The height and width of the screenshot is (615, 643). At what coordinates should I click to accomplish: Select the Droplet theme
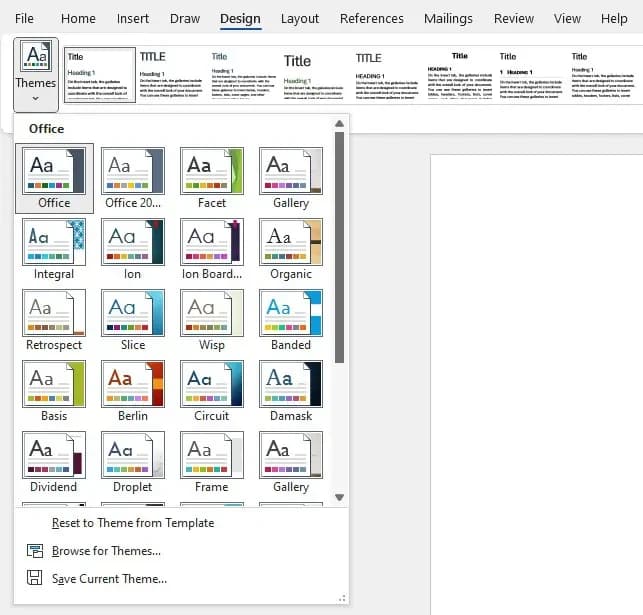(133, 462)
